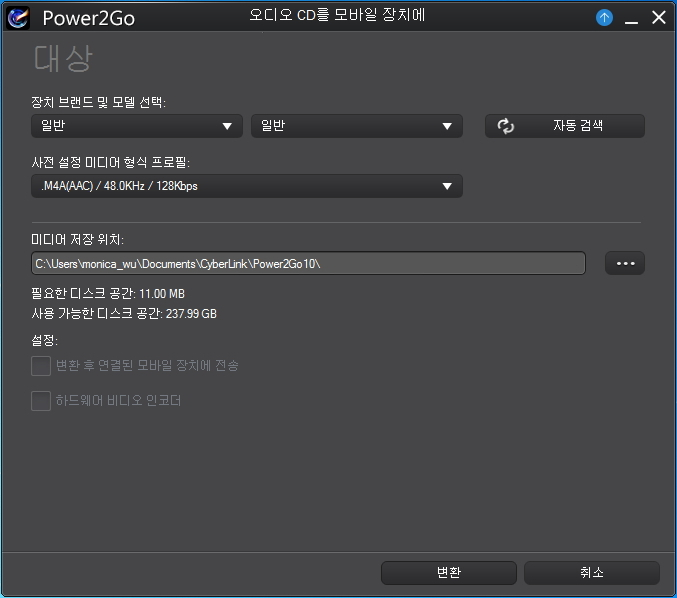Image resolution: width=677 pixels, height=598 pixels.
Task: Click the 변환 convert button
Action: pyautogui.click(x=449, y=573)
